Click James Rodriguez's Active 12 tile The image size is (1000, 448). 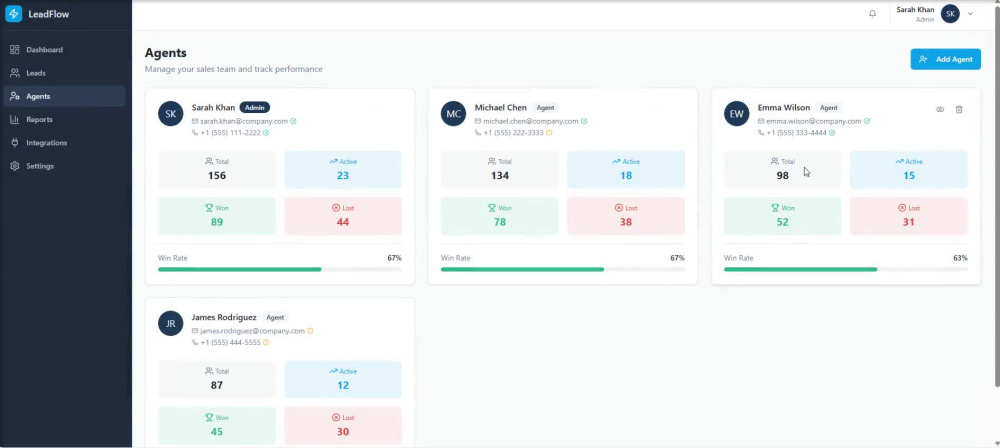click(343, 379)
